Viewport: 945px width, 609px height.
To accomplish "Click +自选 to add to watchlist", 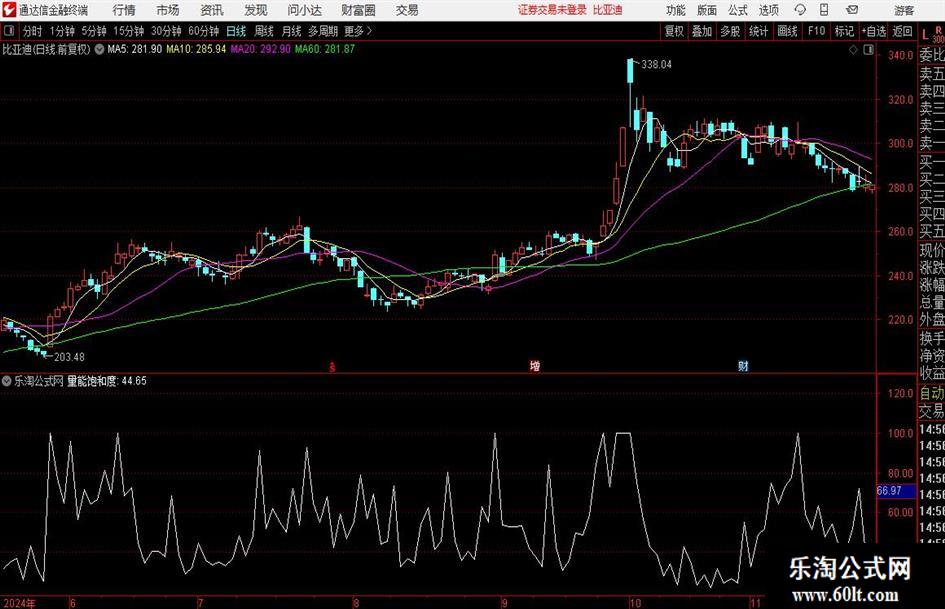I will pyautogui.click(x=874, y=31).
